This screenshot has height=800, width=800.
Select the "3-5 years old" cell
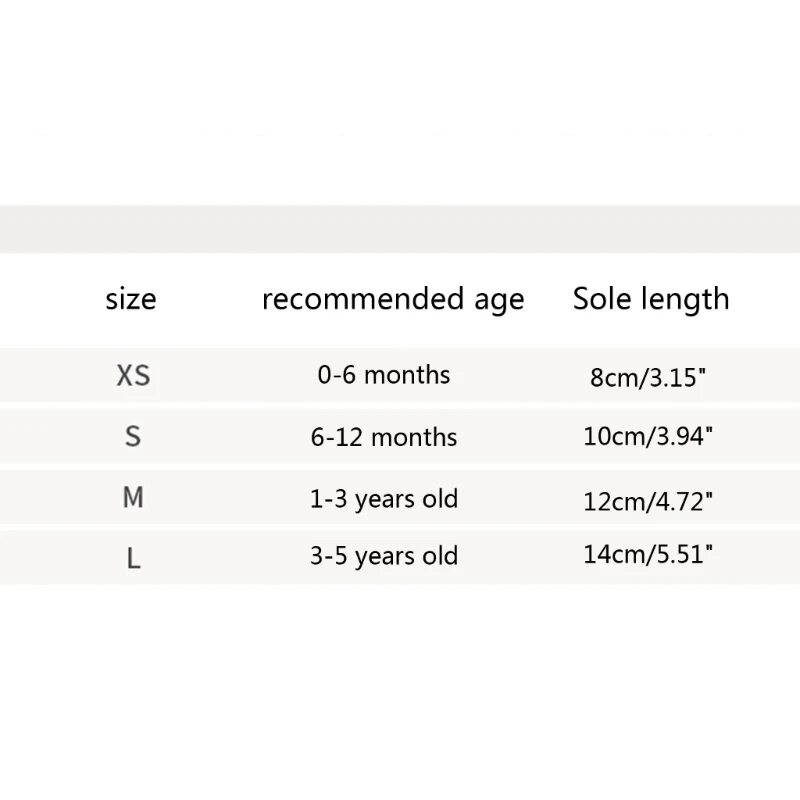click(x=384, y=556)
